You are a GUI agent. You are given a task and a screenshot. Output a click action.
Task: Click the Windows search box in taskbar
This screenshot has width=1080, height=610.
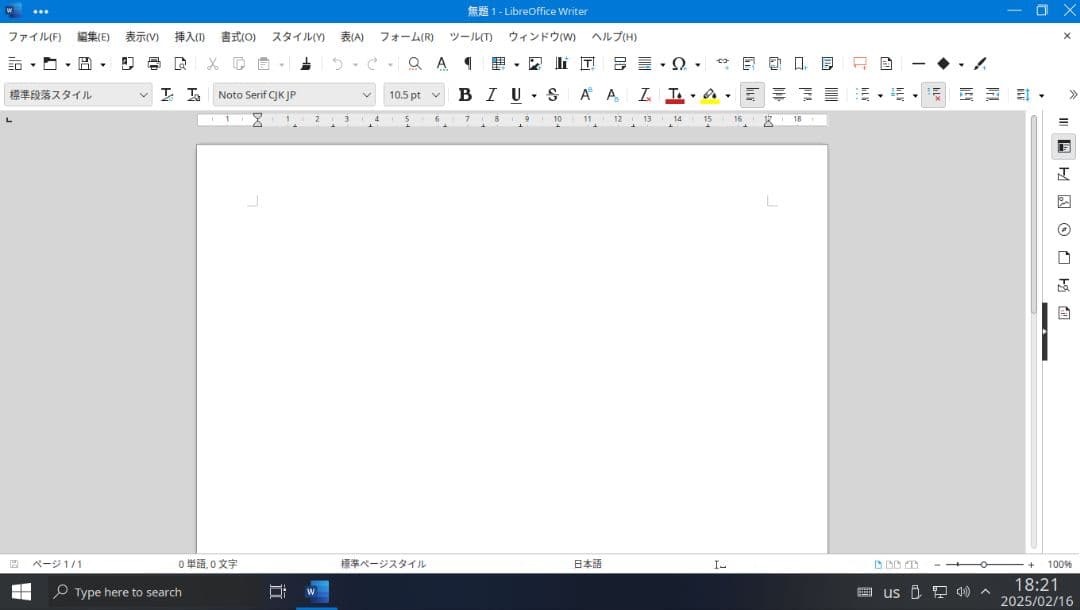[150, 592]
